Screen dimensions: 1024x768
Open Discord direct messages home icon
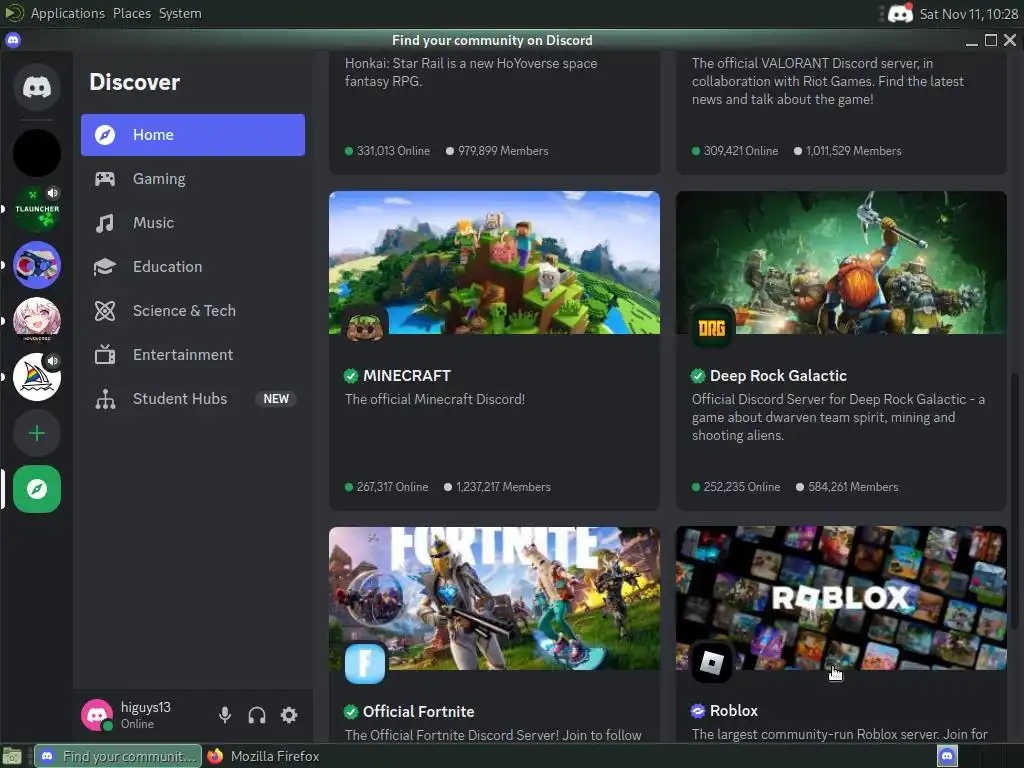pos(37,87)
